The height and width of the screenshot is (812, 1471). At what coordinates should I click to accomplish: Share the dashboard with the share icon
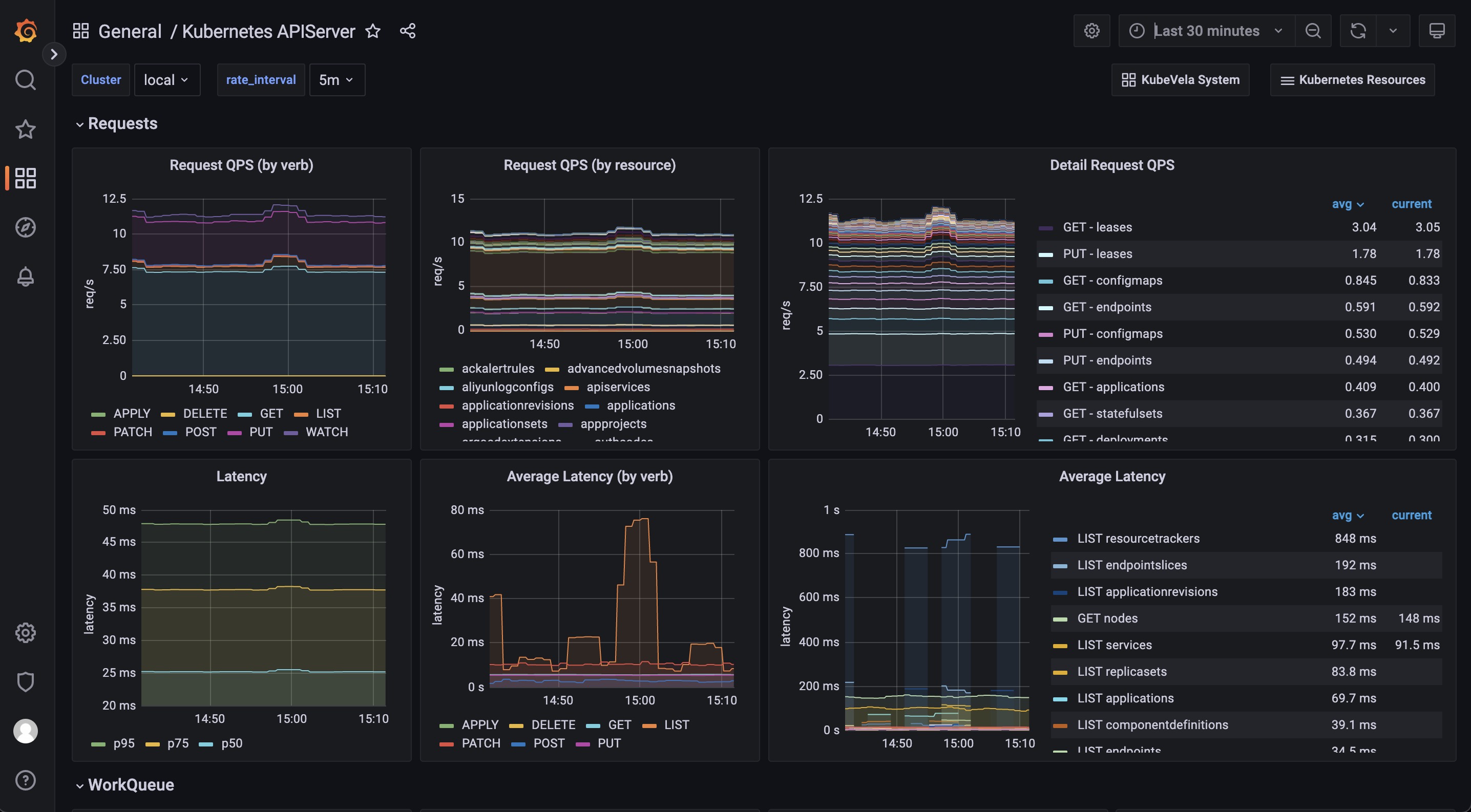[x=408, y=31]
